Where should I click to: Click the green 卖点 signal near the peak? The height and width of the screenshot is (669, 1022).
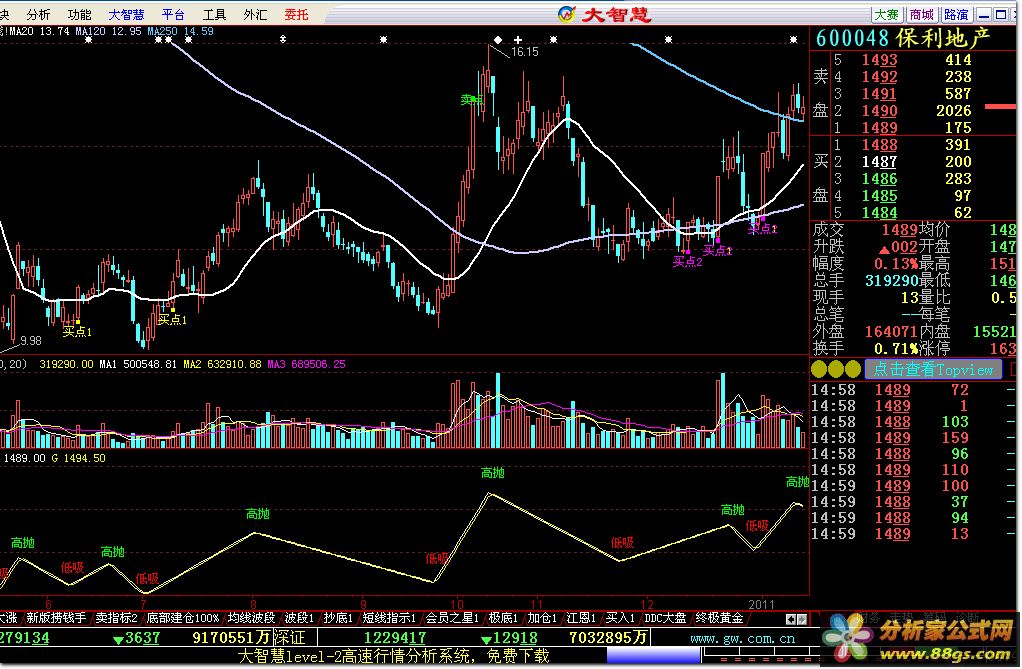point(471,100)
